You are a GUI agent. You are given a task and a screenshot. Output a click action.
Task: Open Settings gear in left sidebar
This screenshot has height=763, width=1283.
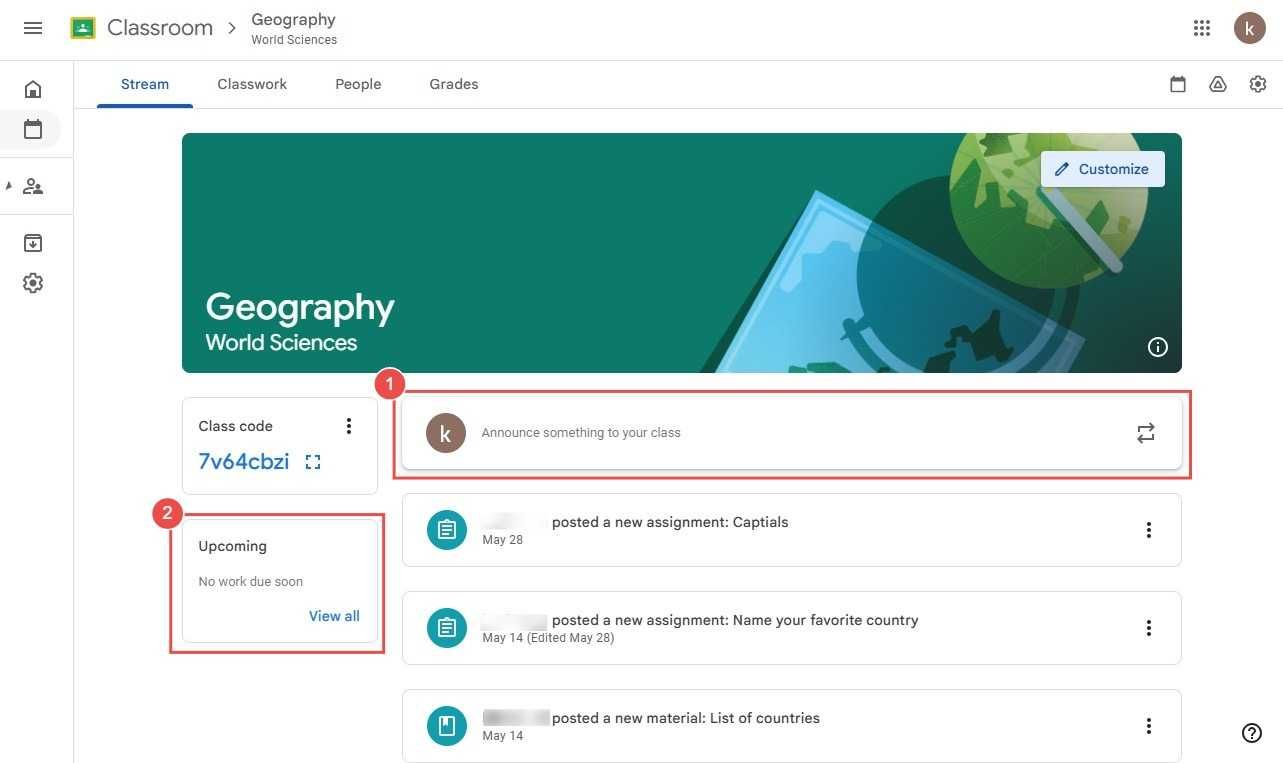pyautogui.click(x=33, y=283)
